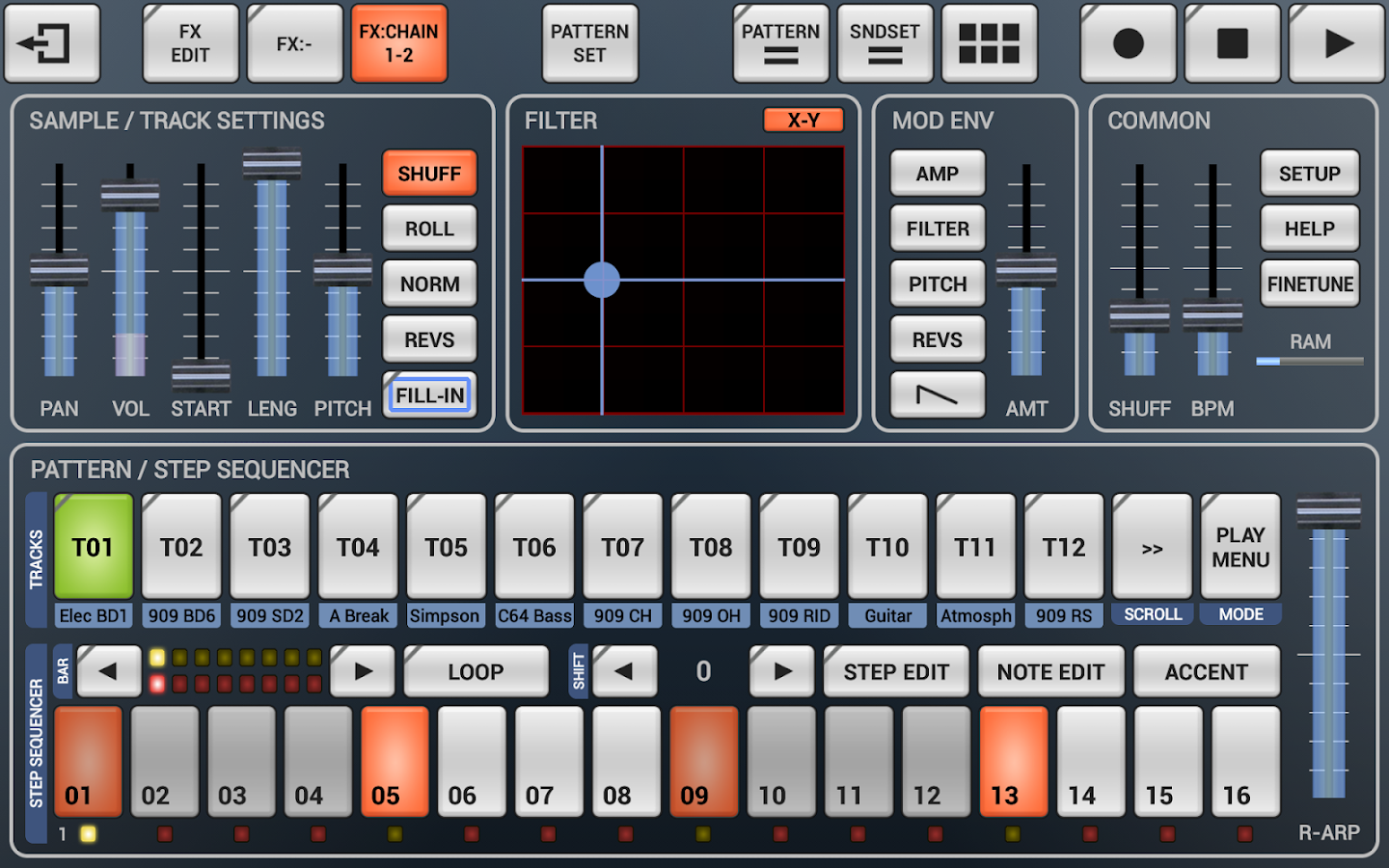The image size is (1389, 868).
Task: Open the HELP screen
Action: click(1310, 229)
